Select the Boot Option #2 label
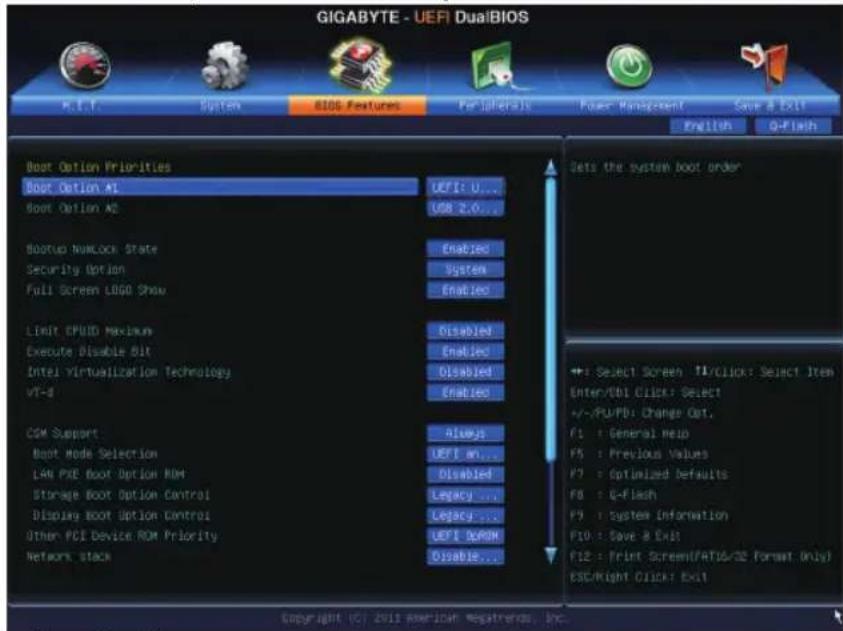Screen dimensions: 843x631 tap(72, 208)
